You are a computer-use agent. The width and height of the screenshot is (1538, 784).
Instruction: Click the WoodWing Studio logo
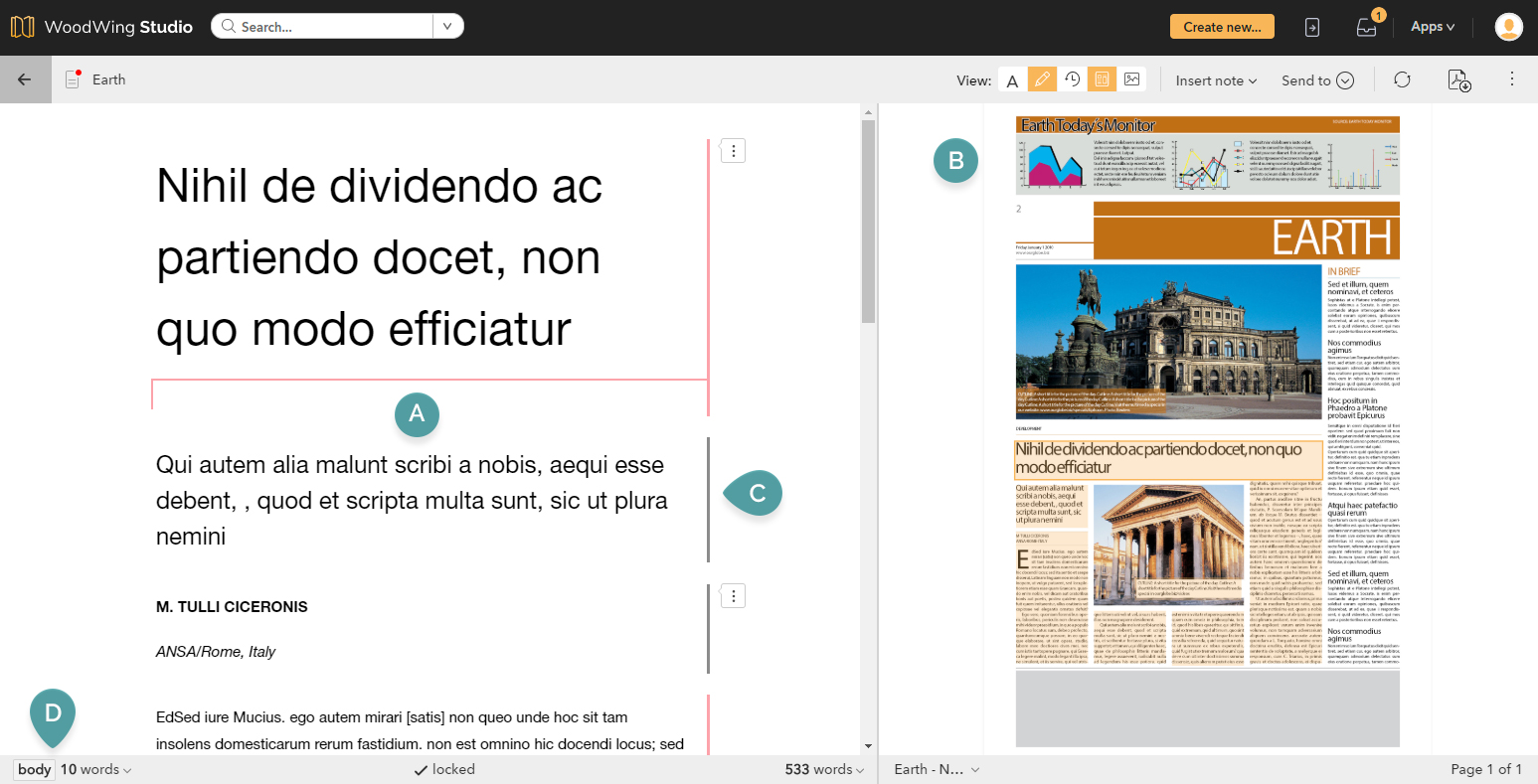click(x=22, y=26)
